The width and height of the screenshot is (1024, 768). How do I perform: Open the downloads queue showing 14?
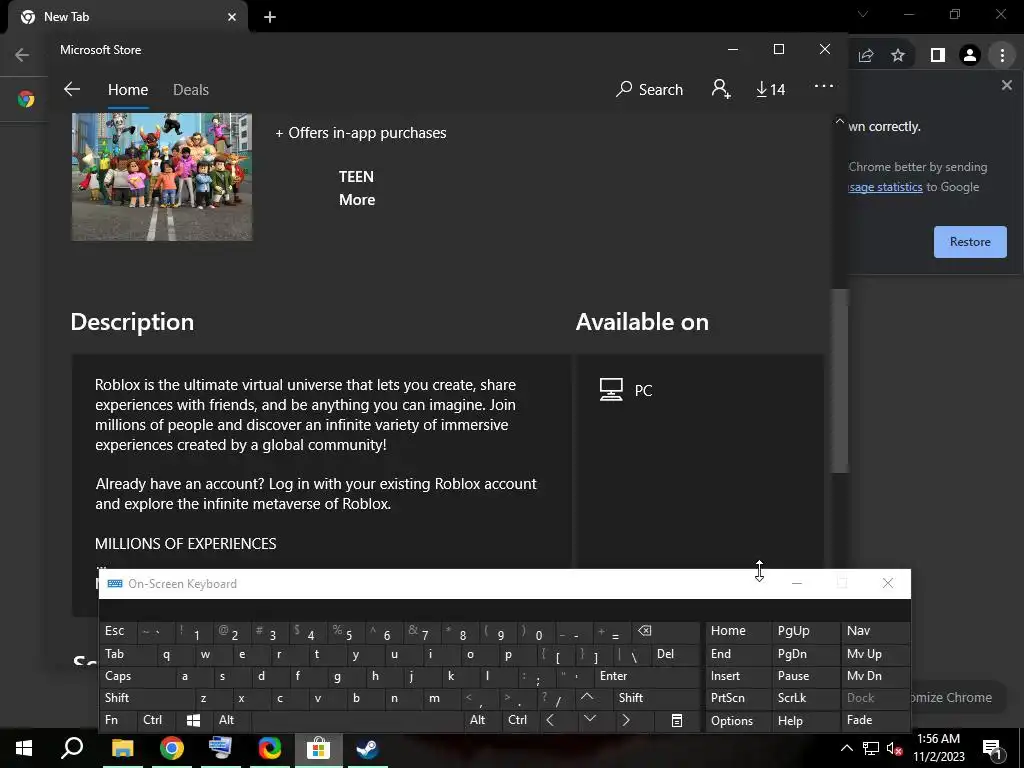coord(771,89)
